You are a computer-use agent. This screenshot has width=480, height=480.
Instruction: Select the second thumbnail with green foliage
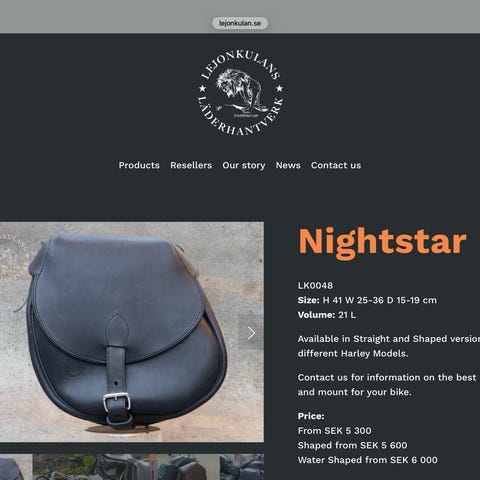[x=64, y=467]
